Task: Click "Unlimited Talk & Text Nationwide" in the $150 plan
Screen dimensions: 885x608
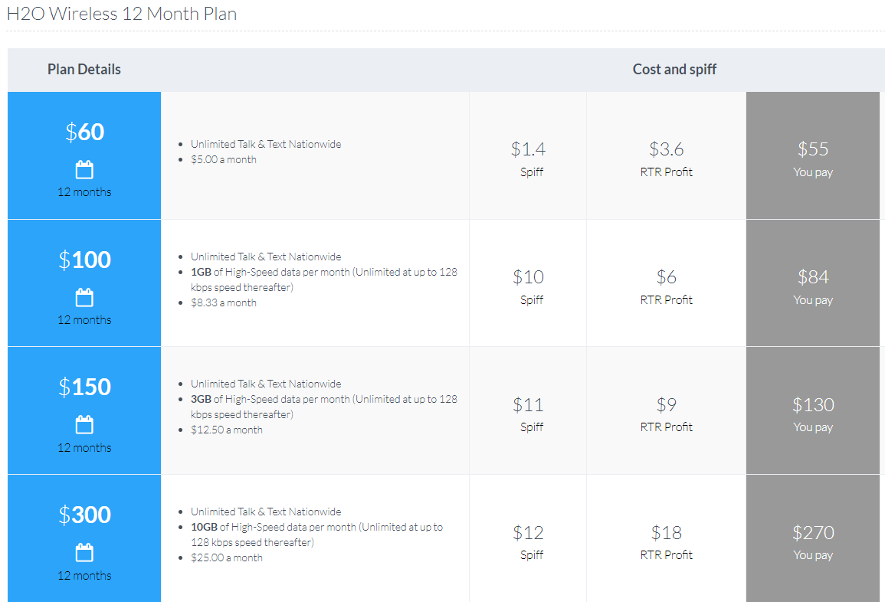Action: (266, 384)
